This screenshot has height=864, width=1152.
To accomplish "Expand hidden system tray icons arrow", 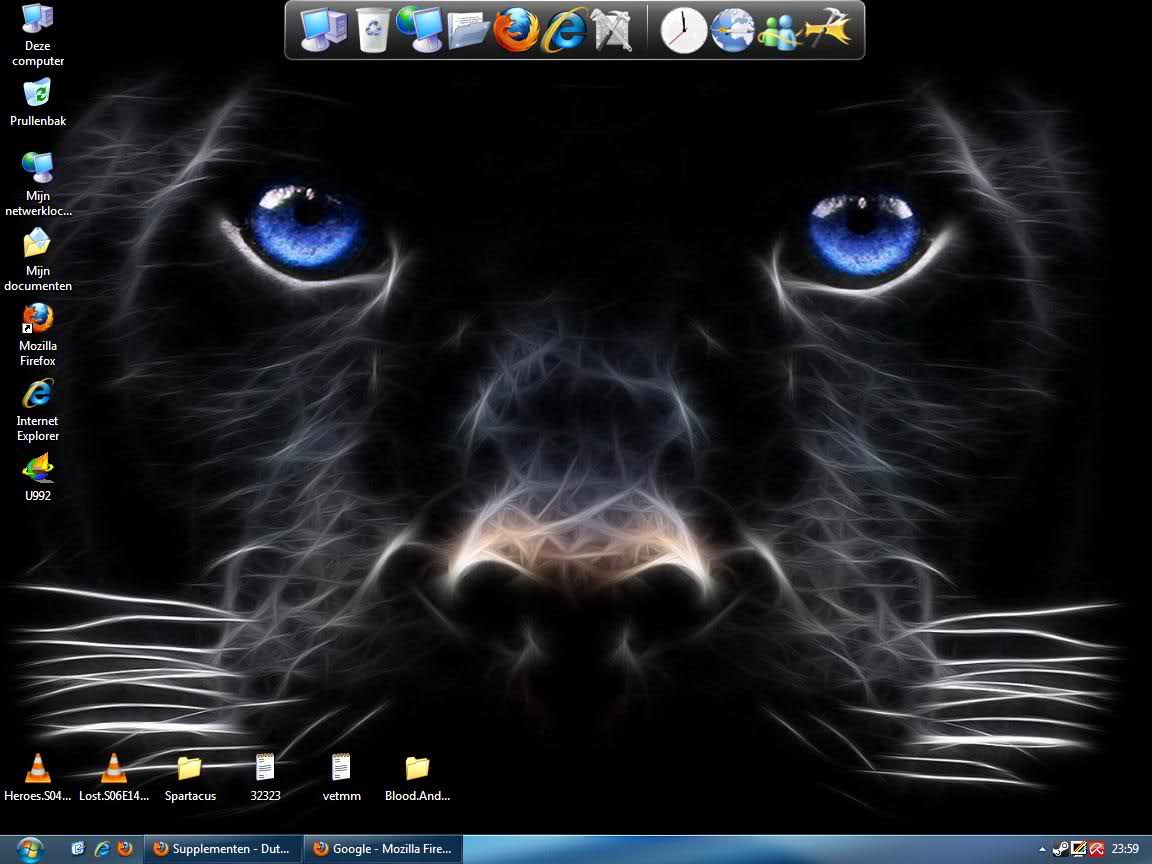I will [1043, 849].
